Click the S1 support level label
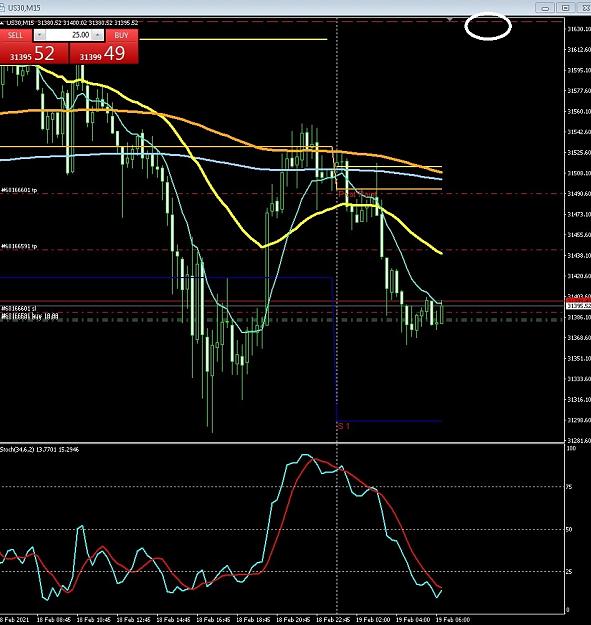 pyautogui.click(x=344, y=426)
